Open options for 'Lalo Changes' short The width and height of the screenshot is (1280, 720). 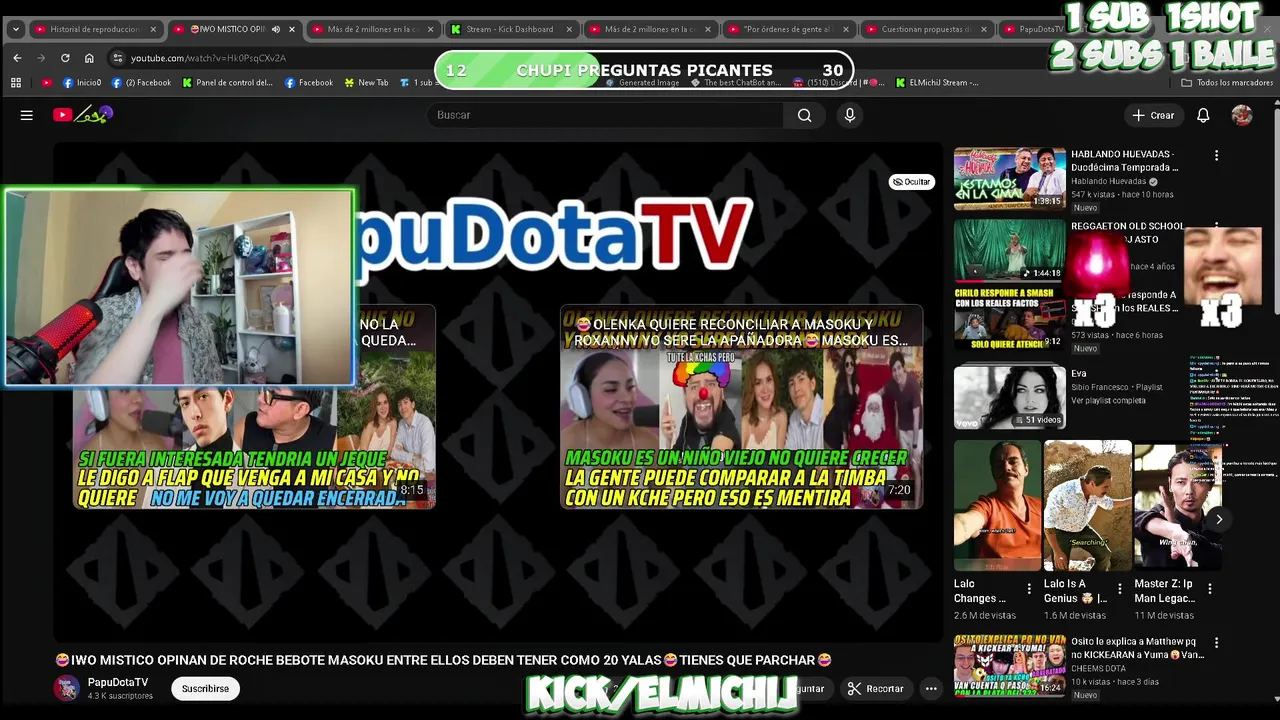click(1029, 589)
